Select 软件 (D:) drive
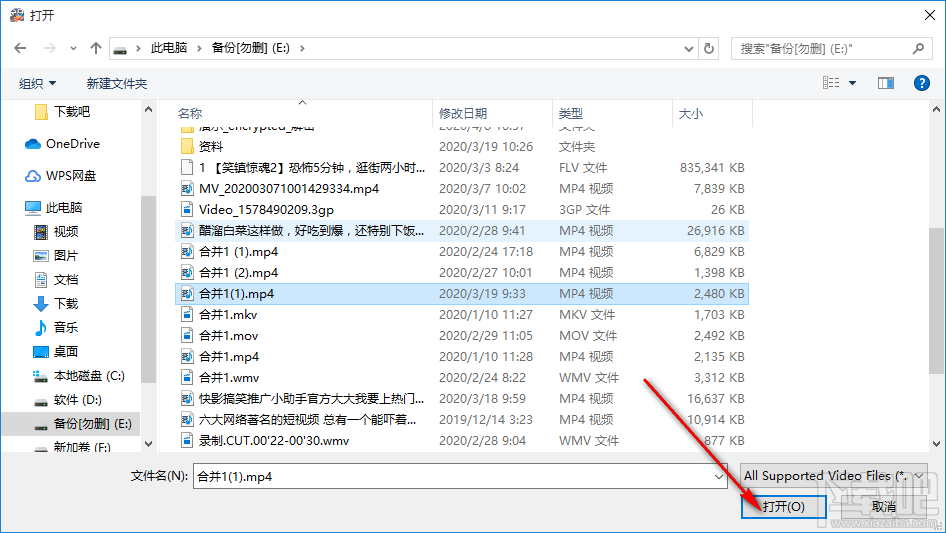Screen dimensions: 946x533 click(x=68, y=400)
